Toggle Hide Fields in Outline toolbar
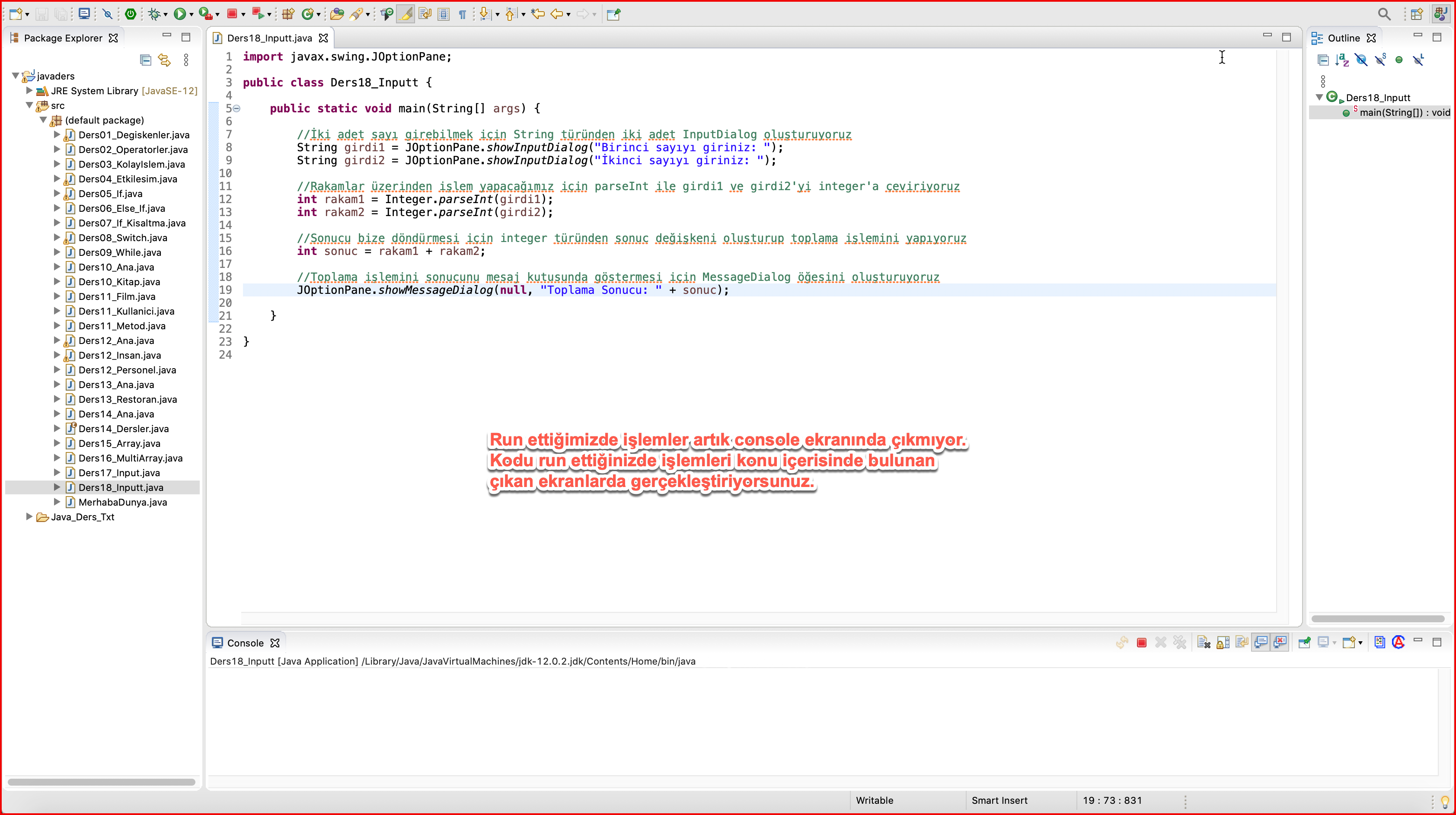Viewport: 1456px width, 815px height. pyautogui.click(x=1361, y=60)
